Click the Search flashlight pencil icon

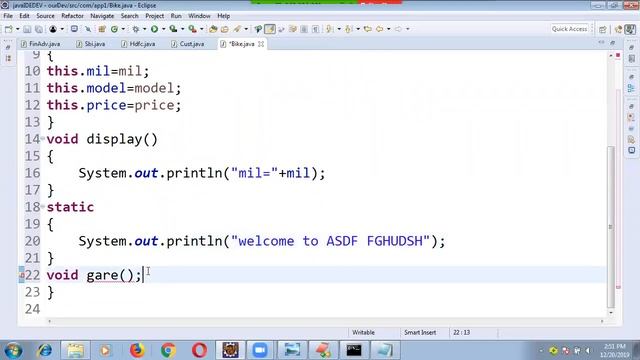[x=237, y=29]
